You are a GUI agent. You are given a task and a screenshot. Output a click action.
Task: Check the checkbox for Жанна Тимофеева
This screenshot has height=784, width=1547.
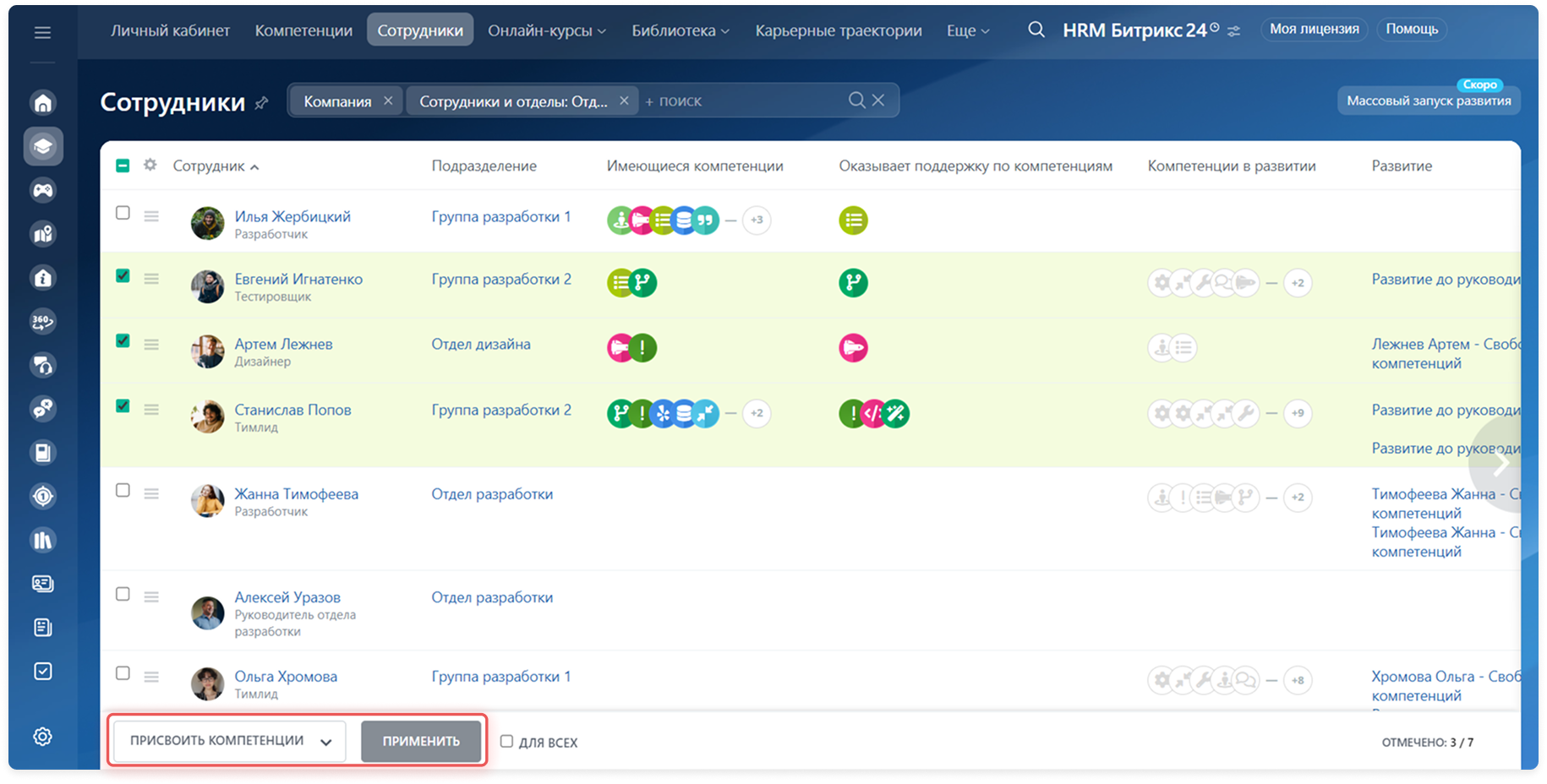click(123, 491)
